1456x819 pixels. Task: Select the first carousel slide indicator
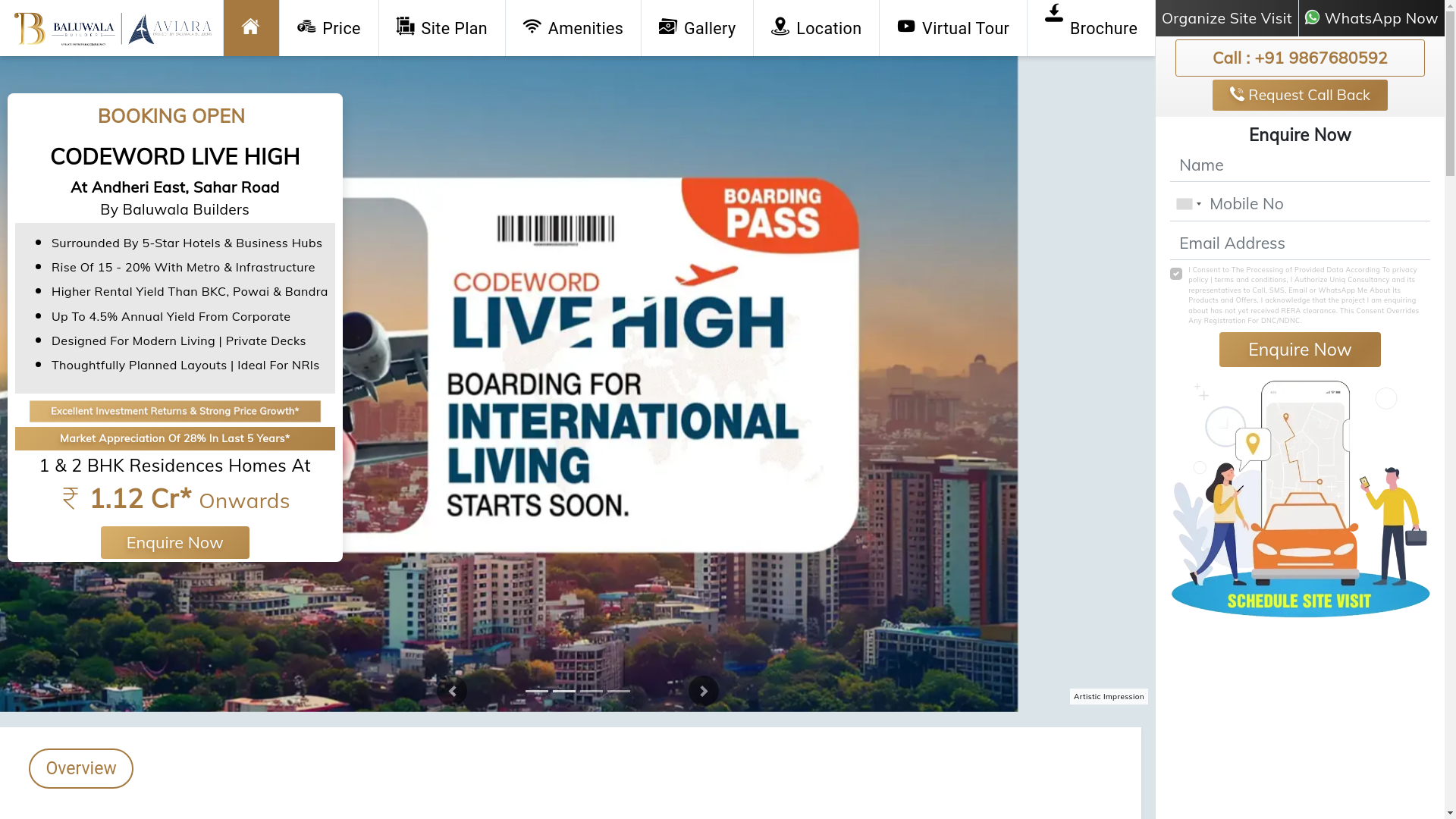click(x=537, y=691)
